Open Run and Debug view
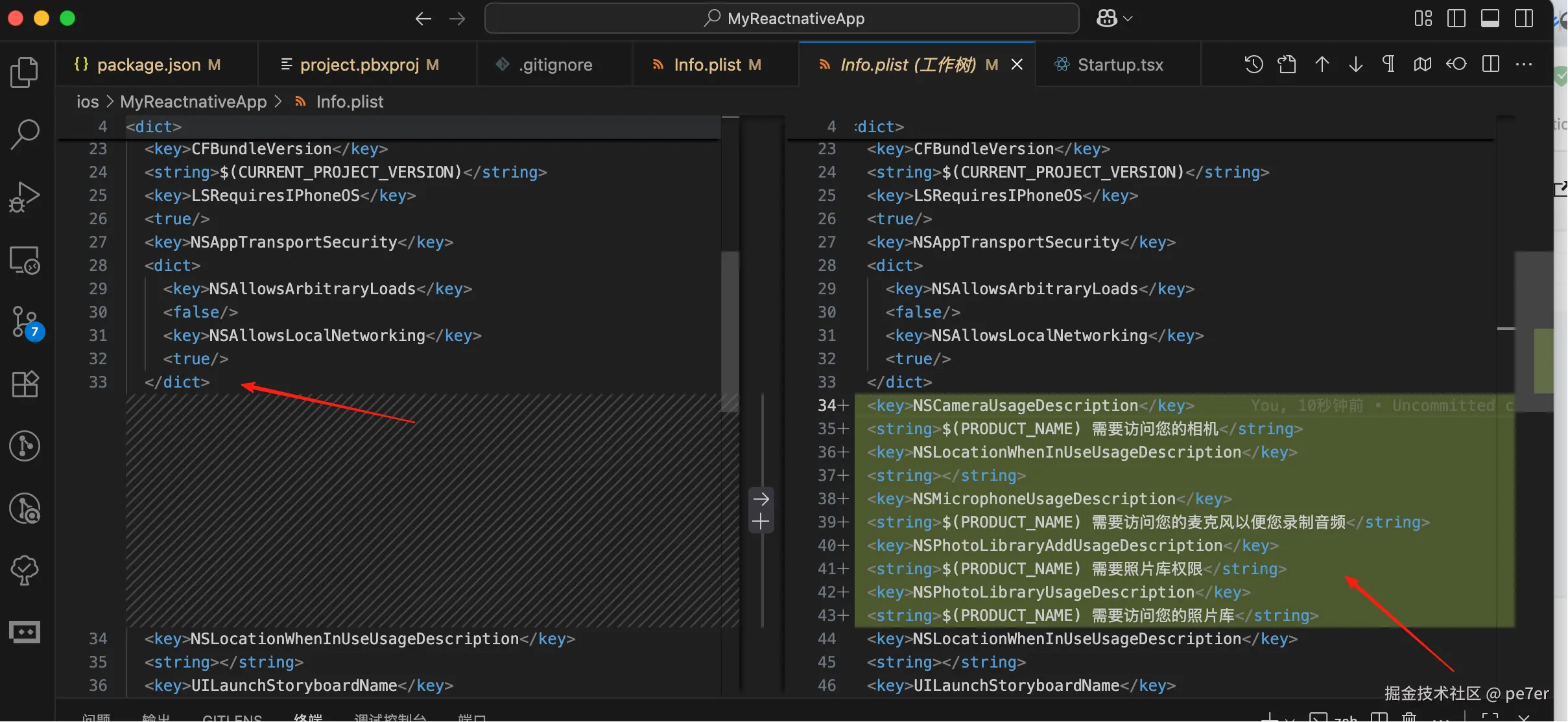This screenshot has width=1568, height=722. click(25, 197)
